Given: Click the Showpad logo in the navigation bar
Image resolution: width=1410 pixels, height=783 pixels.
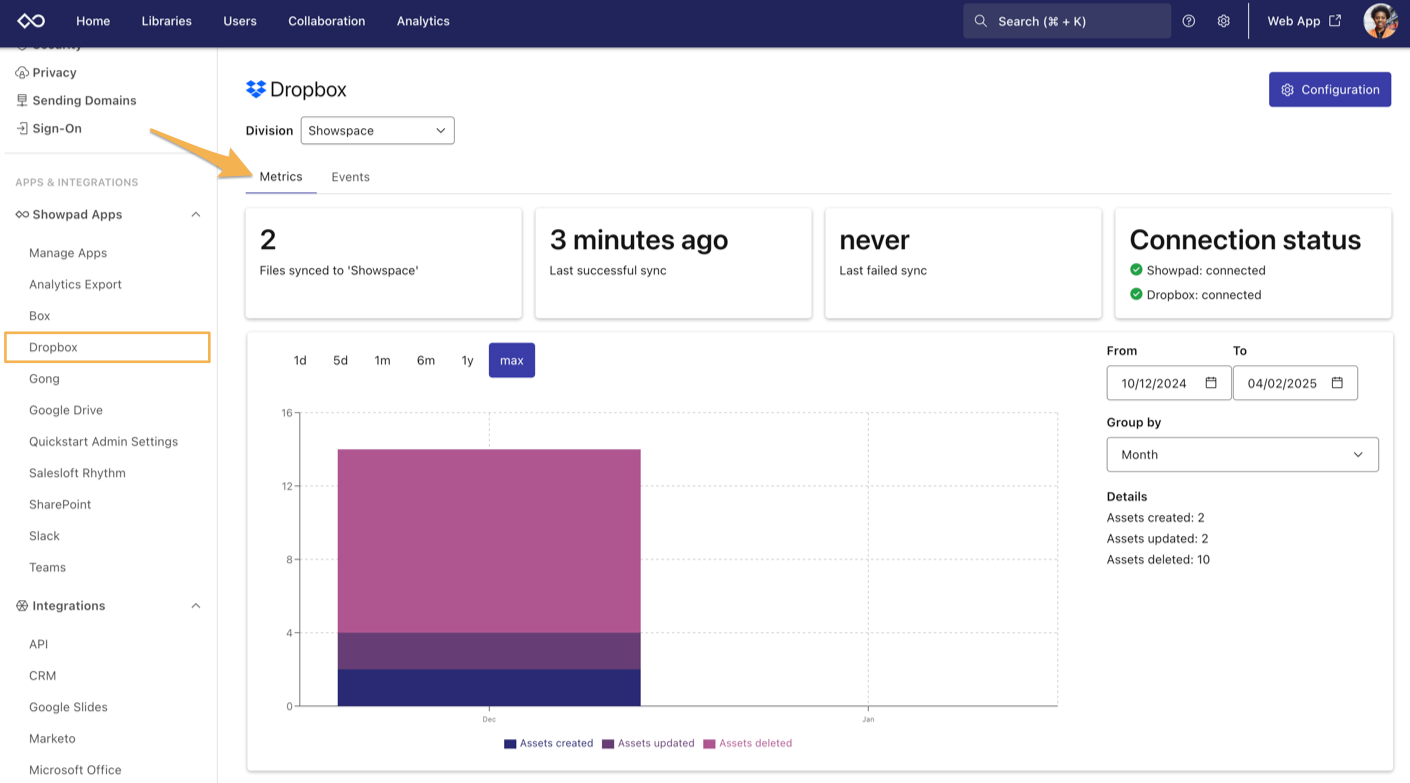Looking at the screenshot, I should [29, 20].
